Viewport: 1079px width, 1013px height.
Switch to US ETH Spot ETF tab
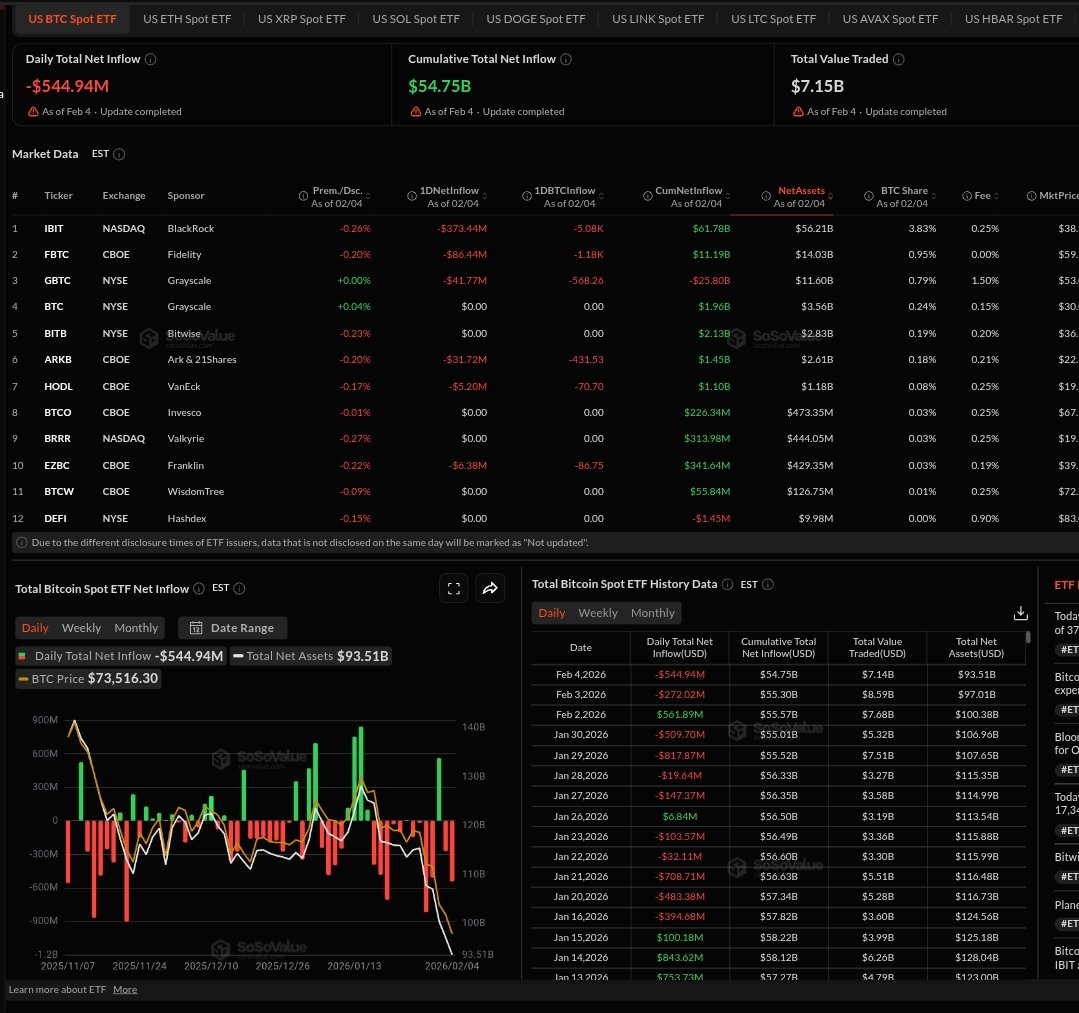point(185,19)
